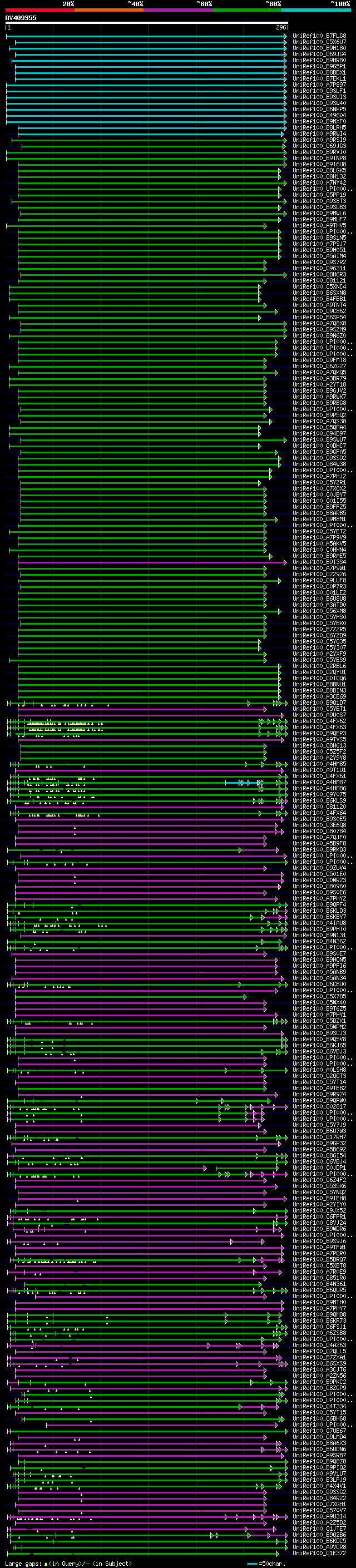The image size is (356, 1568).
Task: Click the white query sequence bar
Action: pos(147,23)
